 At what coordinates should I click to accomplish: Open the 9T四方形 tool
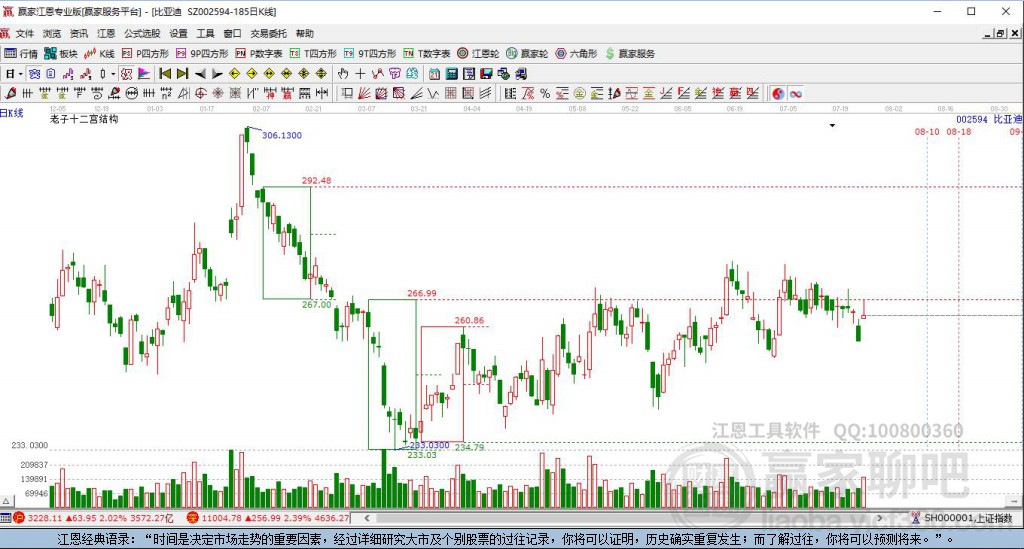coord(370,54)
